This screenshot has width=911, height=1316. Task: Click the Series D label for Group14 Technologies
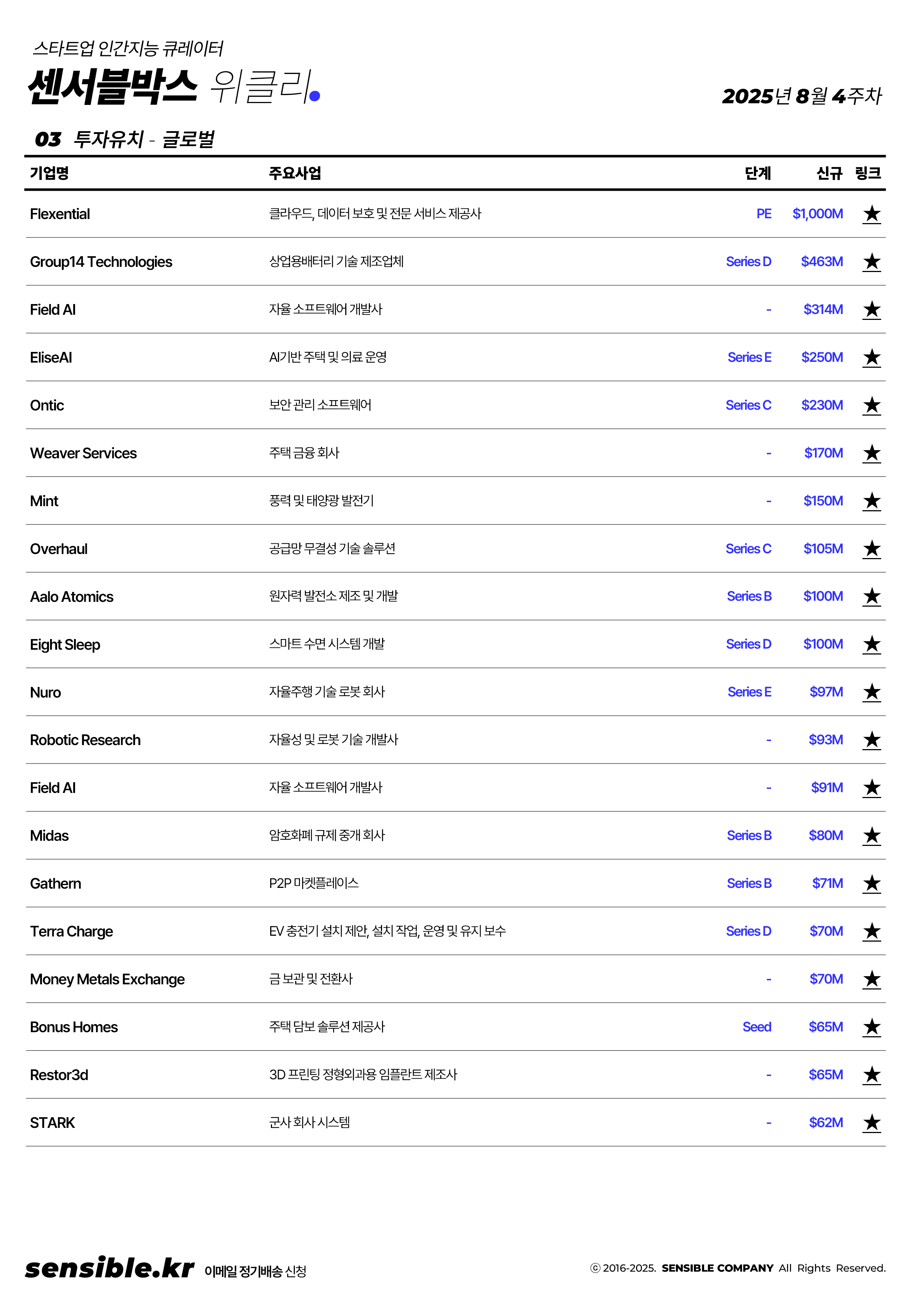748,262
